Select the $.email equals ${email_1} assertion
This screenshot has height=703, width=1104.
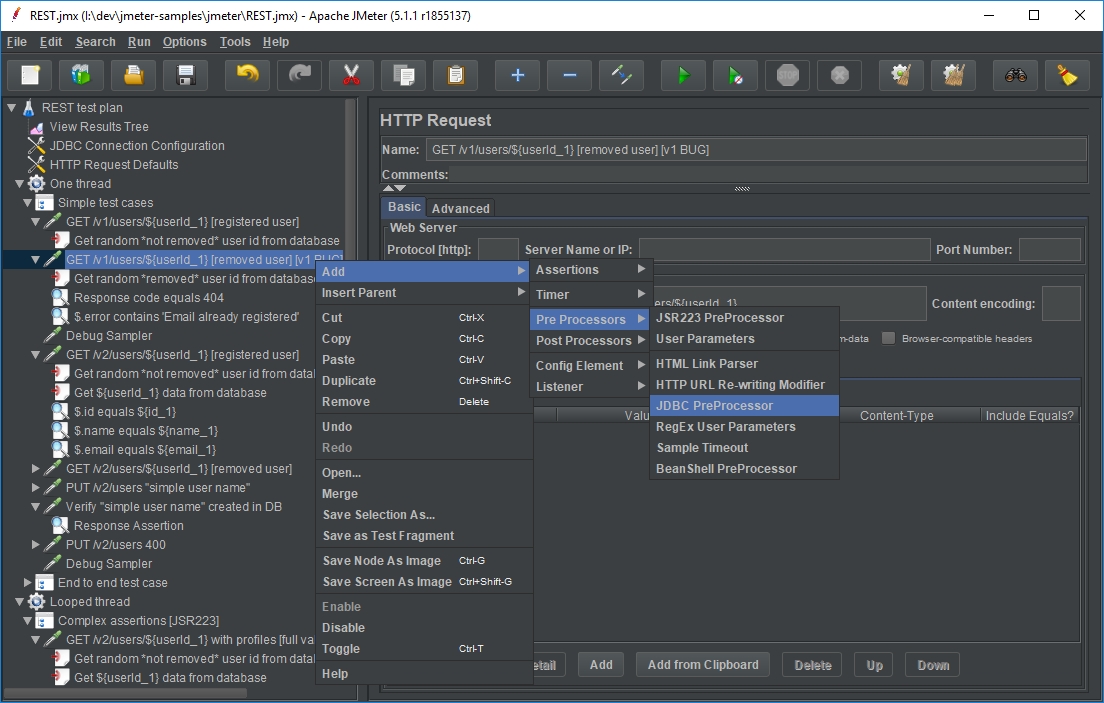144,450
